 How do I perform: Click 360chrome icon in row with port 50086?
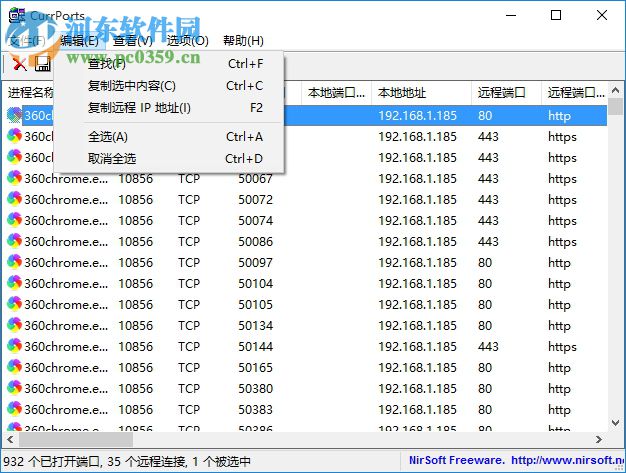14,241
